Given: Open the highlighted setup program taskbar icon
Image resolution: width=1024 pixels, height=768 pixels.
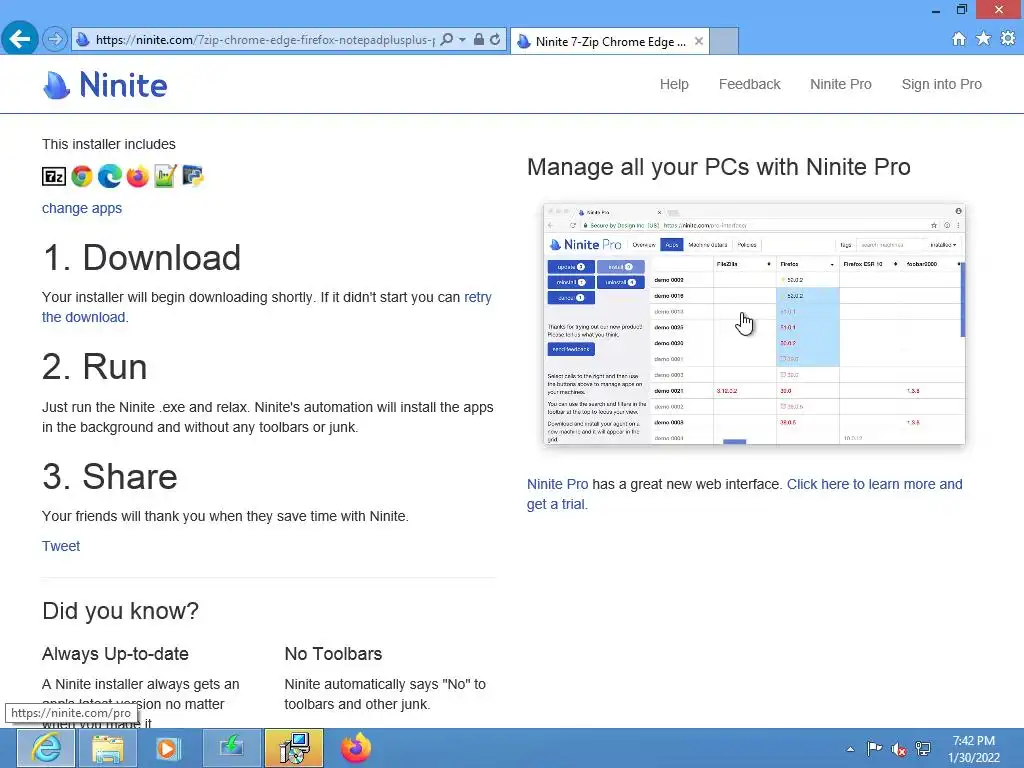Looking at the screenshot, I should click(294, 748).
